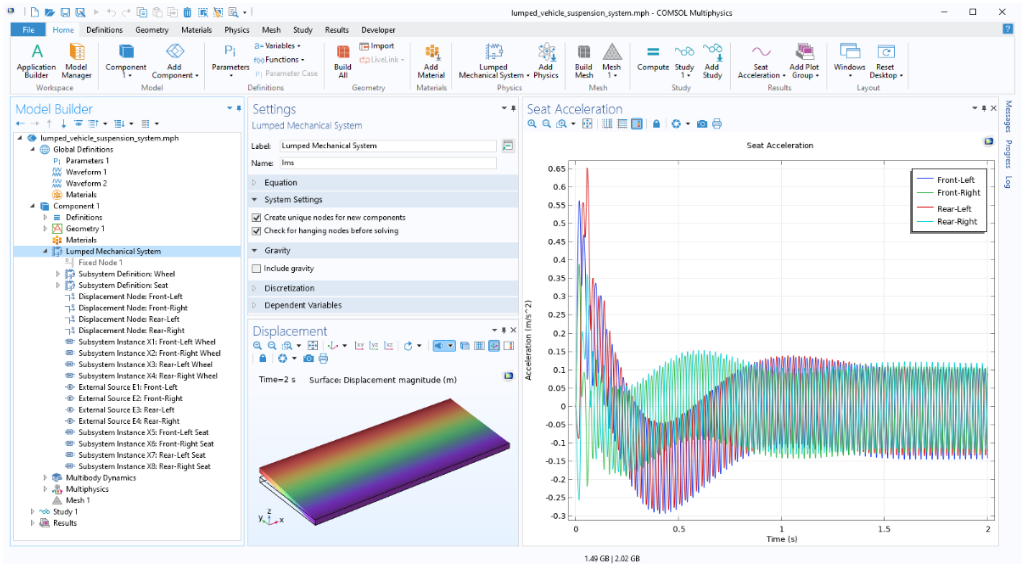The width and height of the screenshot is (1027, 564).
Task: Switch to the Physics ribbon tab
Action: [236, 30]
